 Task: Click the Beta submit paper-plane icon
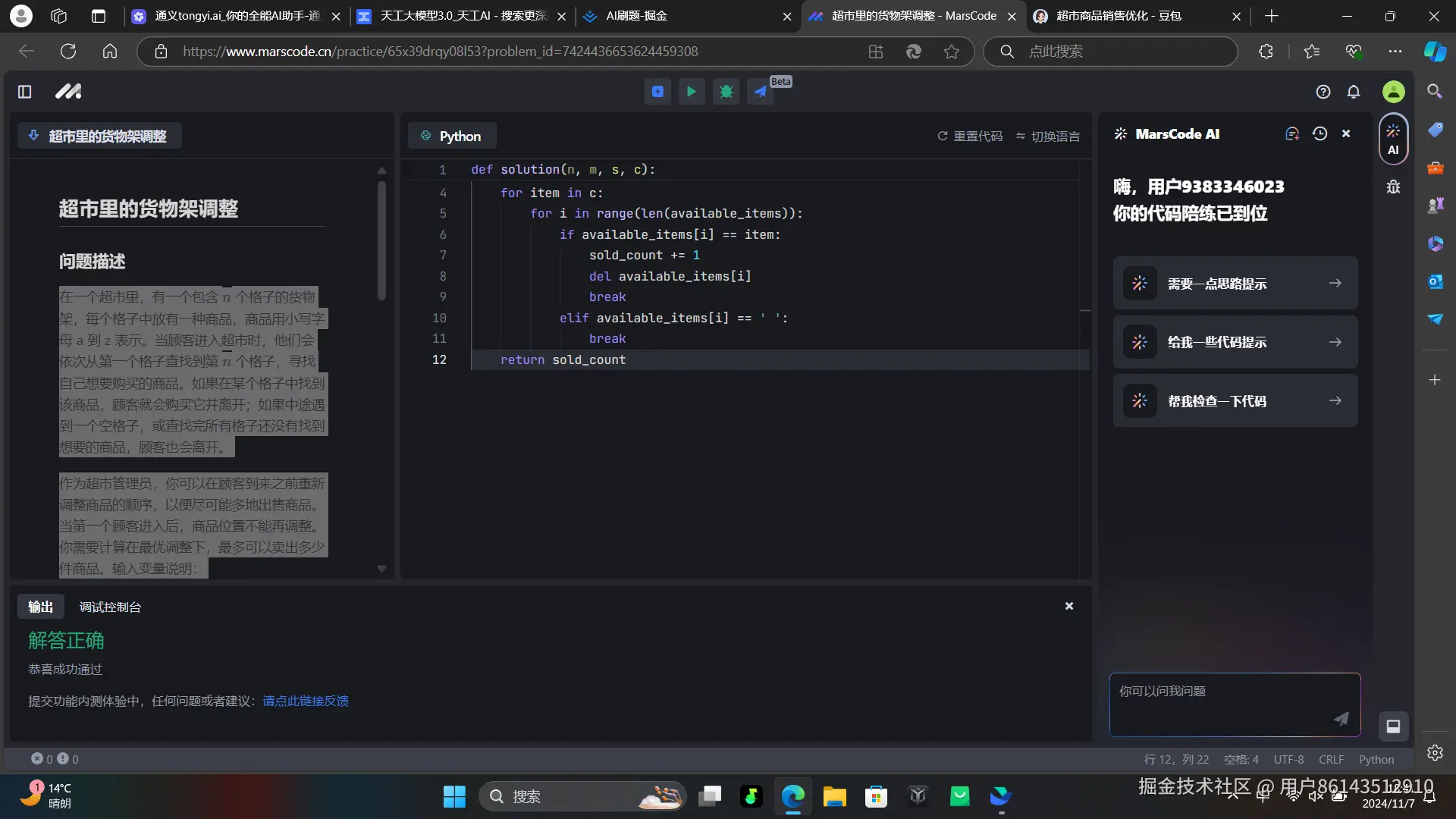760,92
